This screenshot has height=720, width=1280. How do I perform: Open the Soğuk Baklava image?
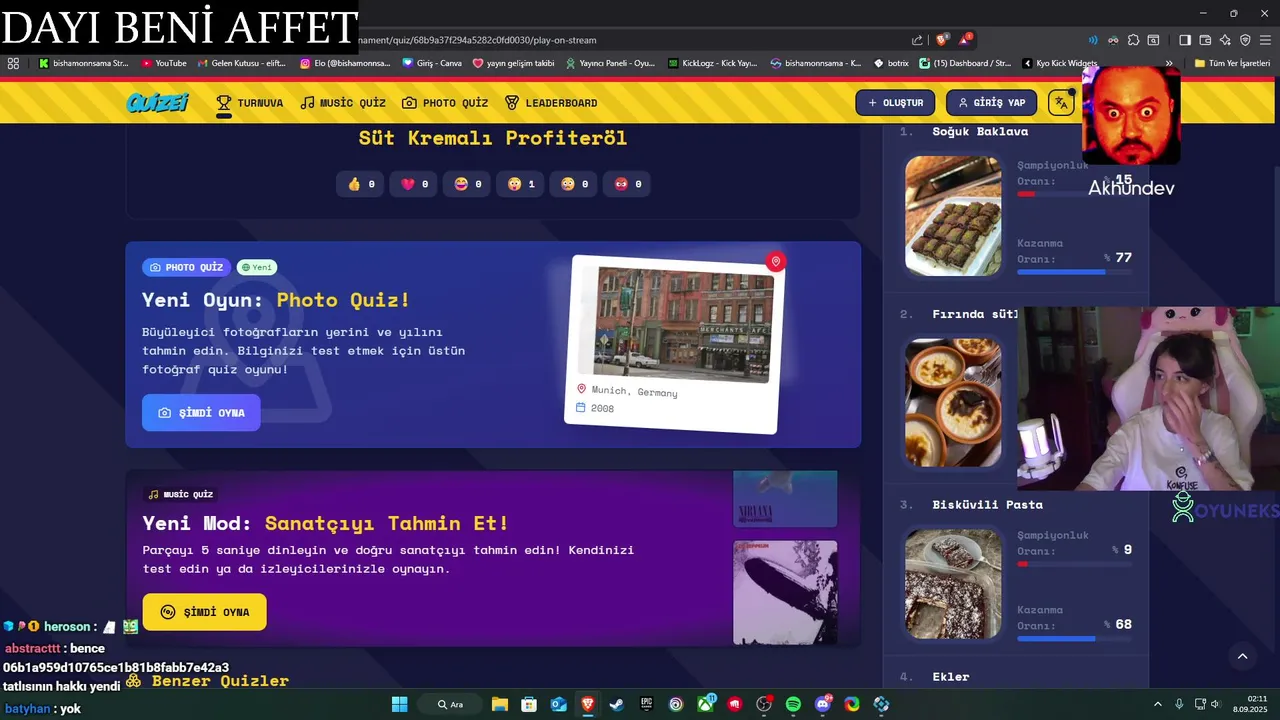(953, 215)
